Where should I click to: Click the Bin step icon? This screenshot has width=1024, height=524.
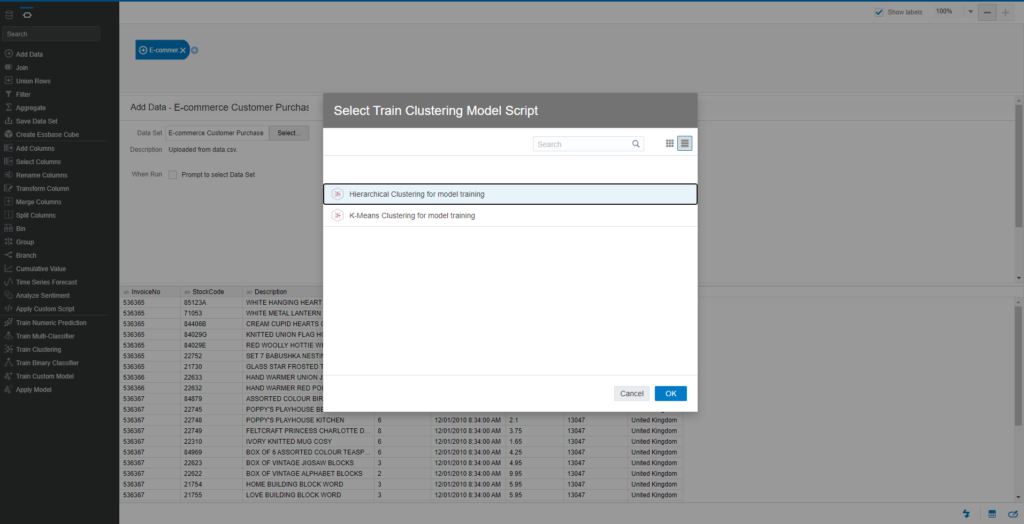(x=8, y=229)
